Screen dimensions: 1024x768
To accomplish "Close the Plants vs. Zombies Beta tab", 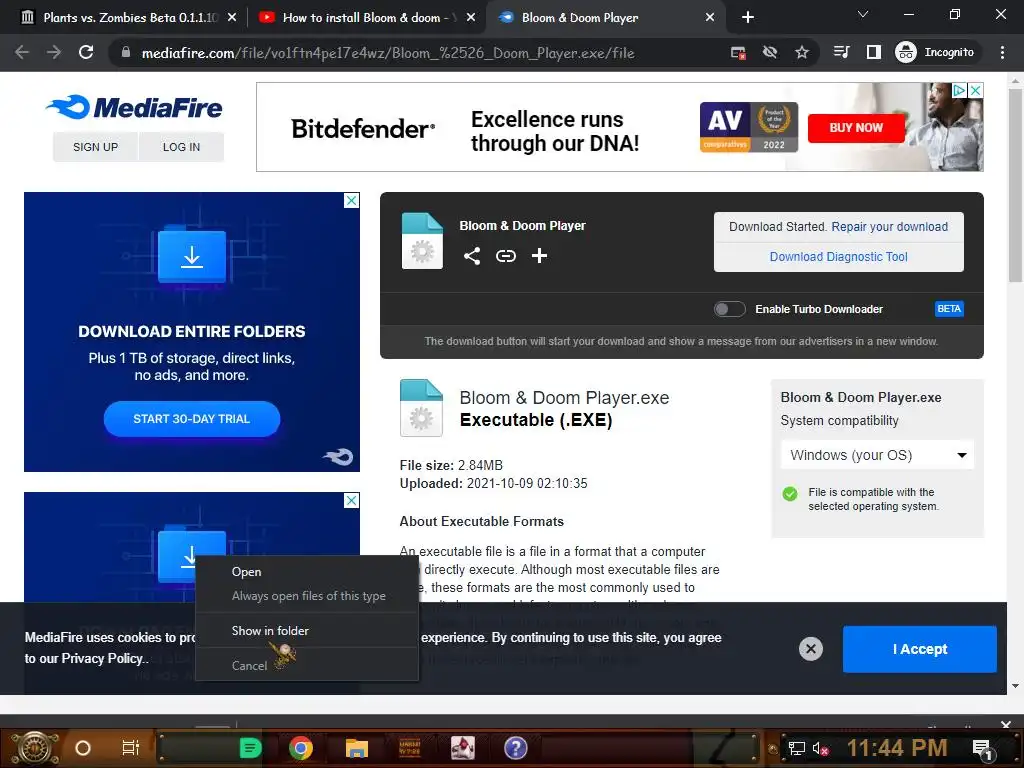I will [x=232, y=18].
